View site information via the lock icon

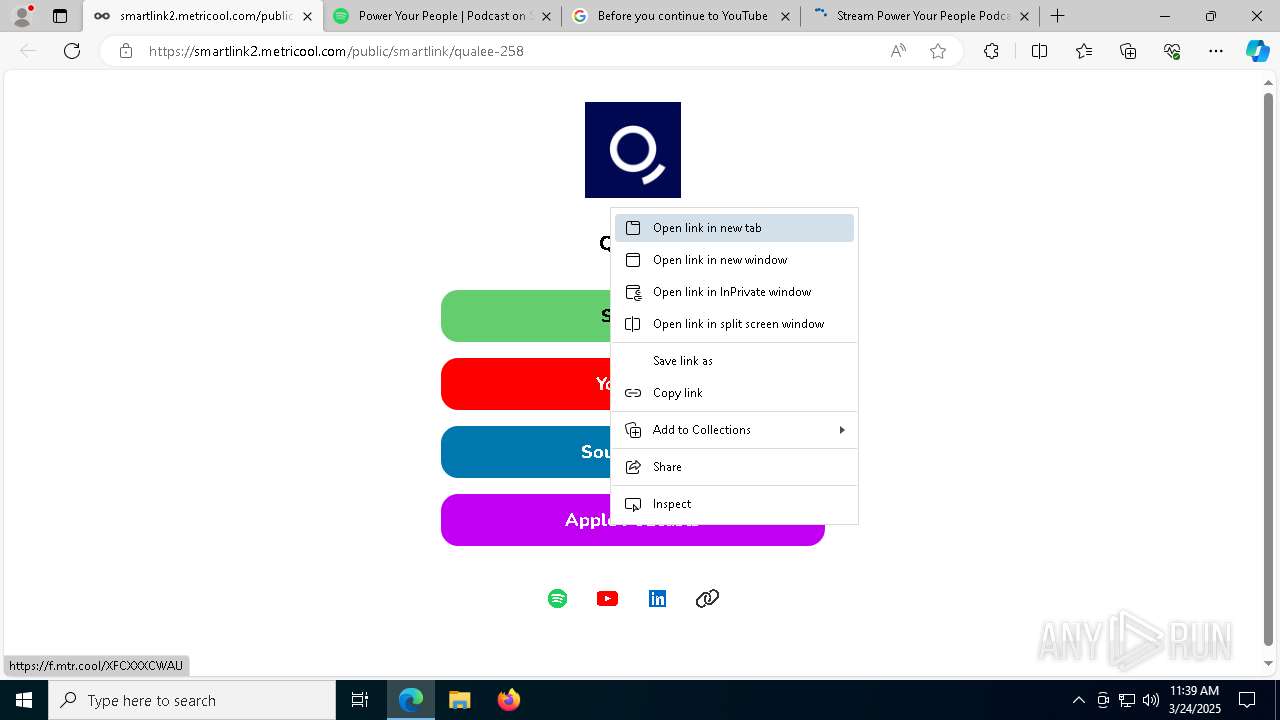point(126,51)
